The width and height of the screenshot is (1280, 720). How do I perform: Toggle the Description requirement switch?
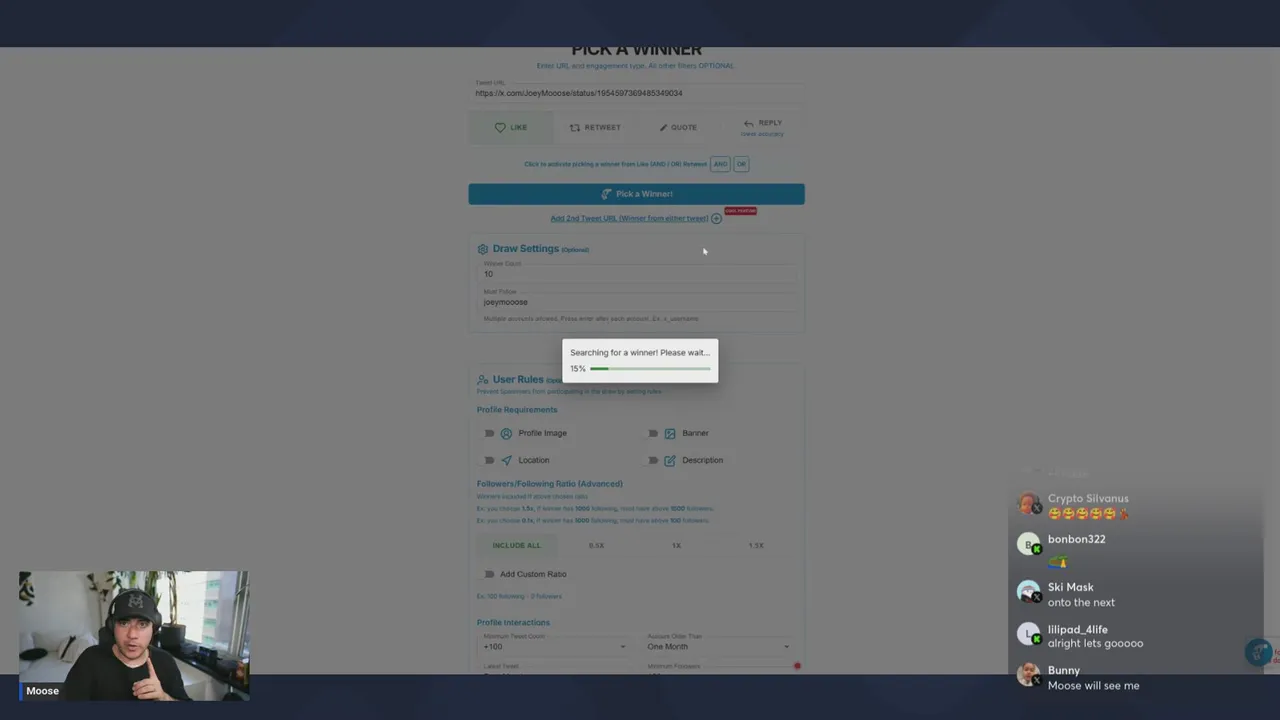[653, 460]
